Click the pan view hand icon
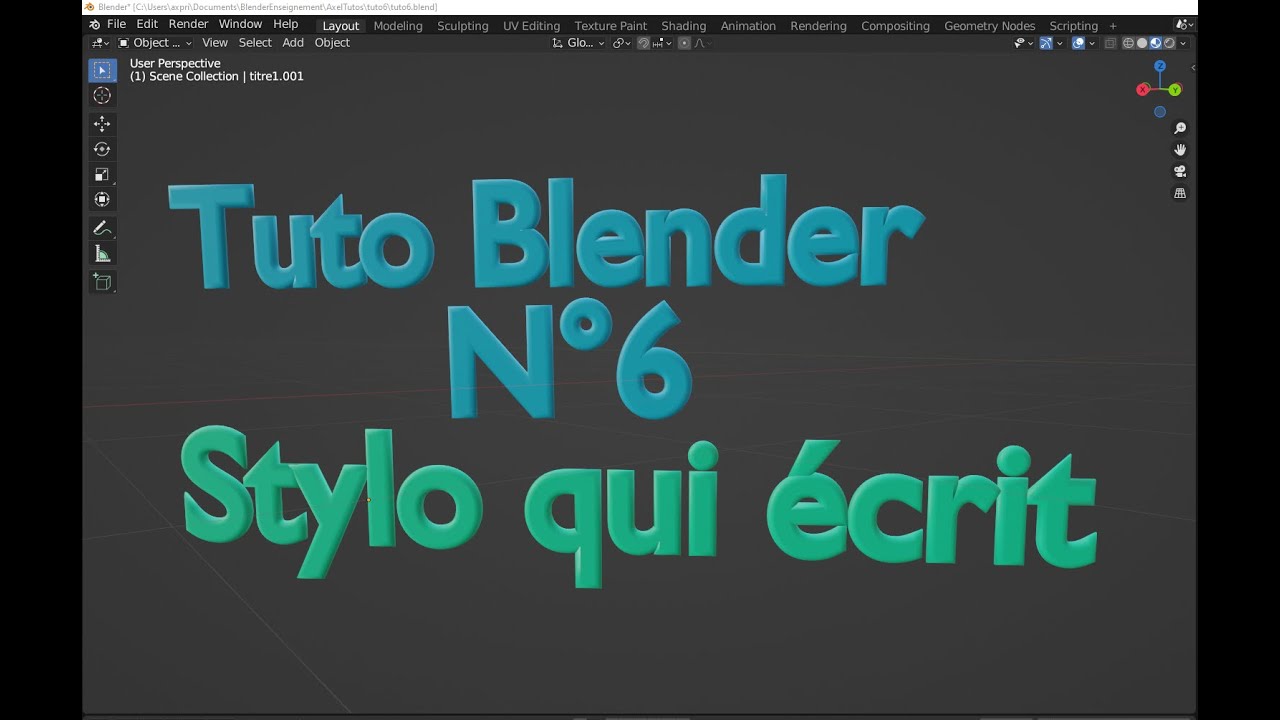 (1180, 150)
